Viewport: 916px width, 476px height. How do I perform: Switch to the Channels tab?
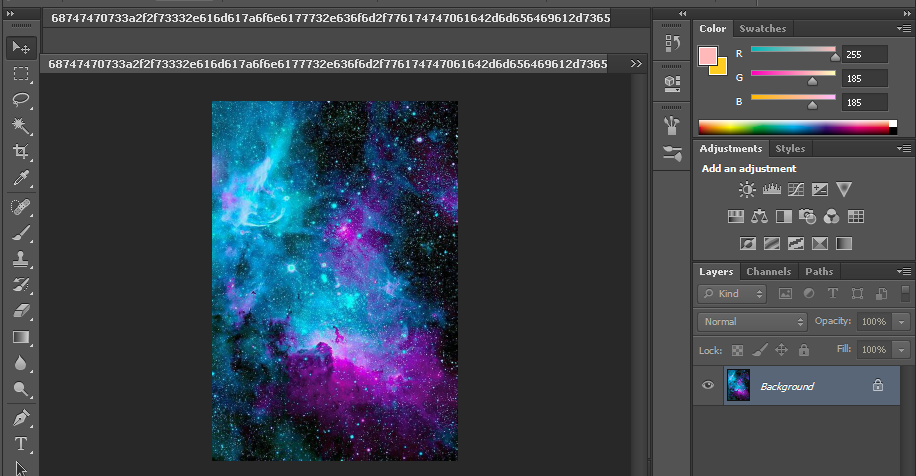click(768, 271)
